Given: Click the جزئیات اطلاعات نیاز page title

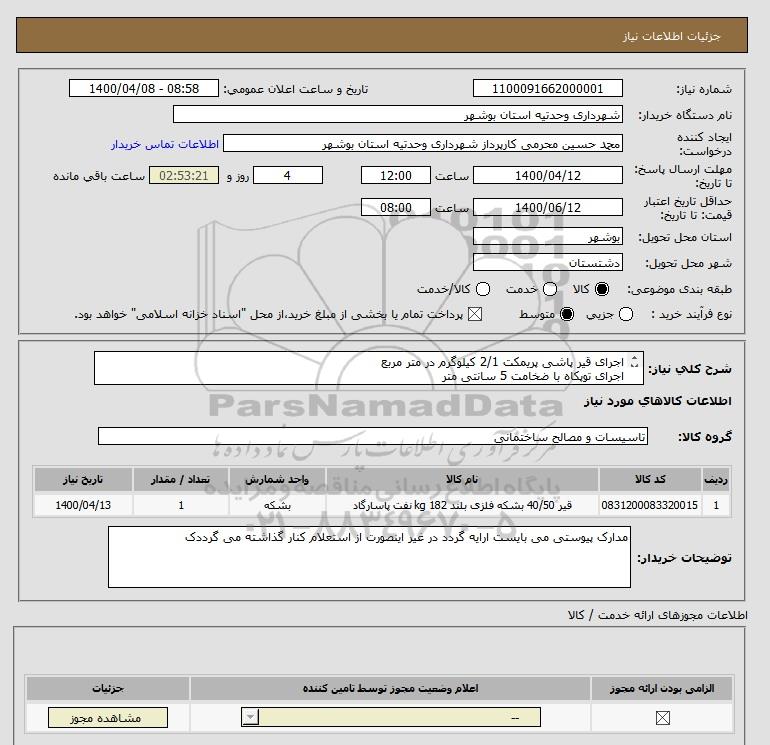Looking at the screenshot, I should tap(671, 36).
